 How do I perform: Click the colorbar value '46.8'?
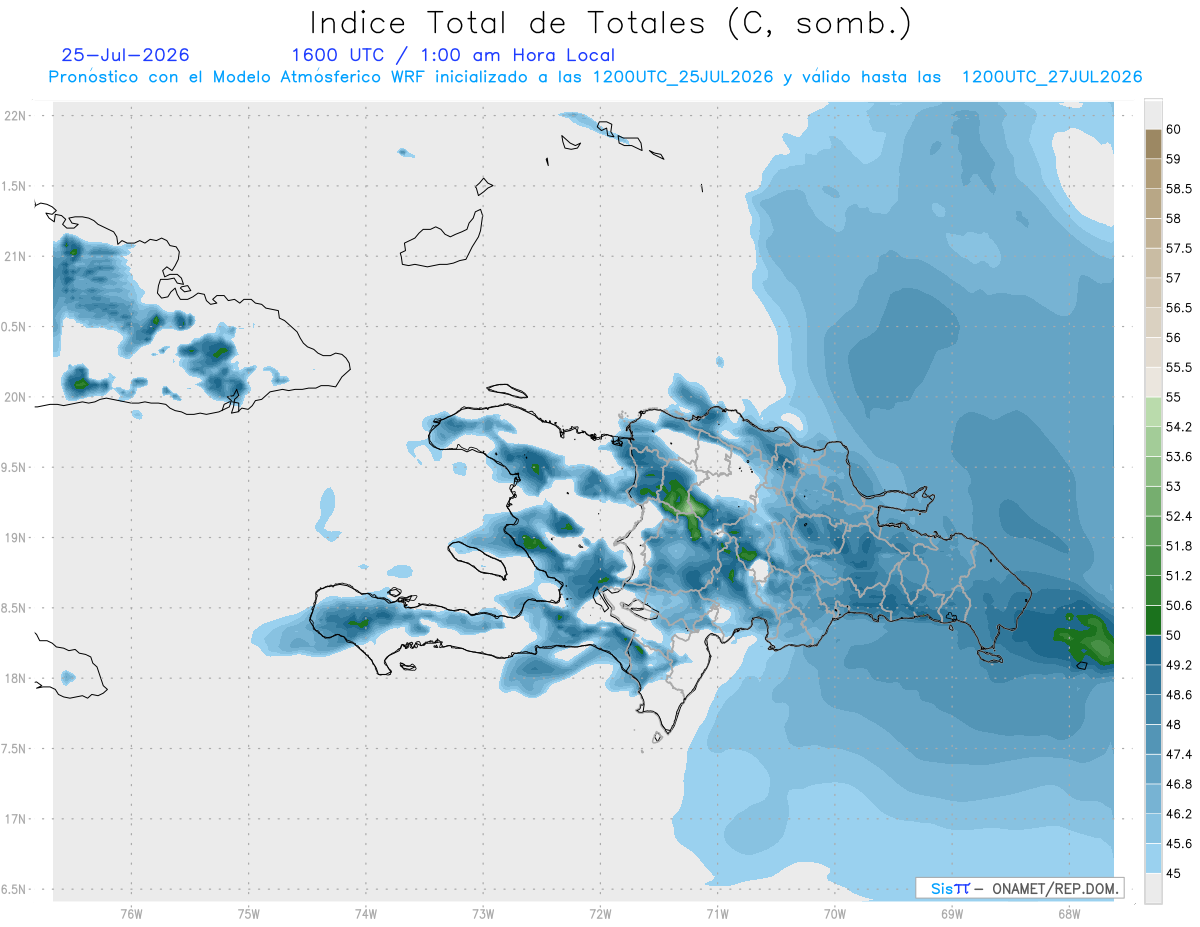coord(1178,784)
